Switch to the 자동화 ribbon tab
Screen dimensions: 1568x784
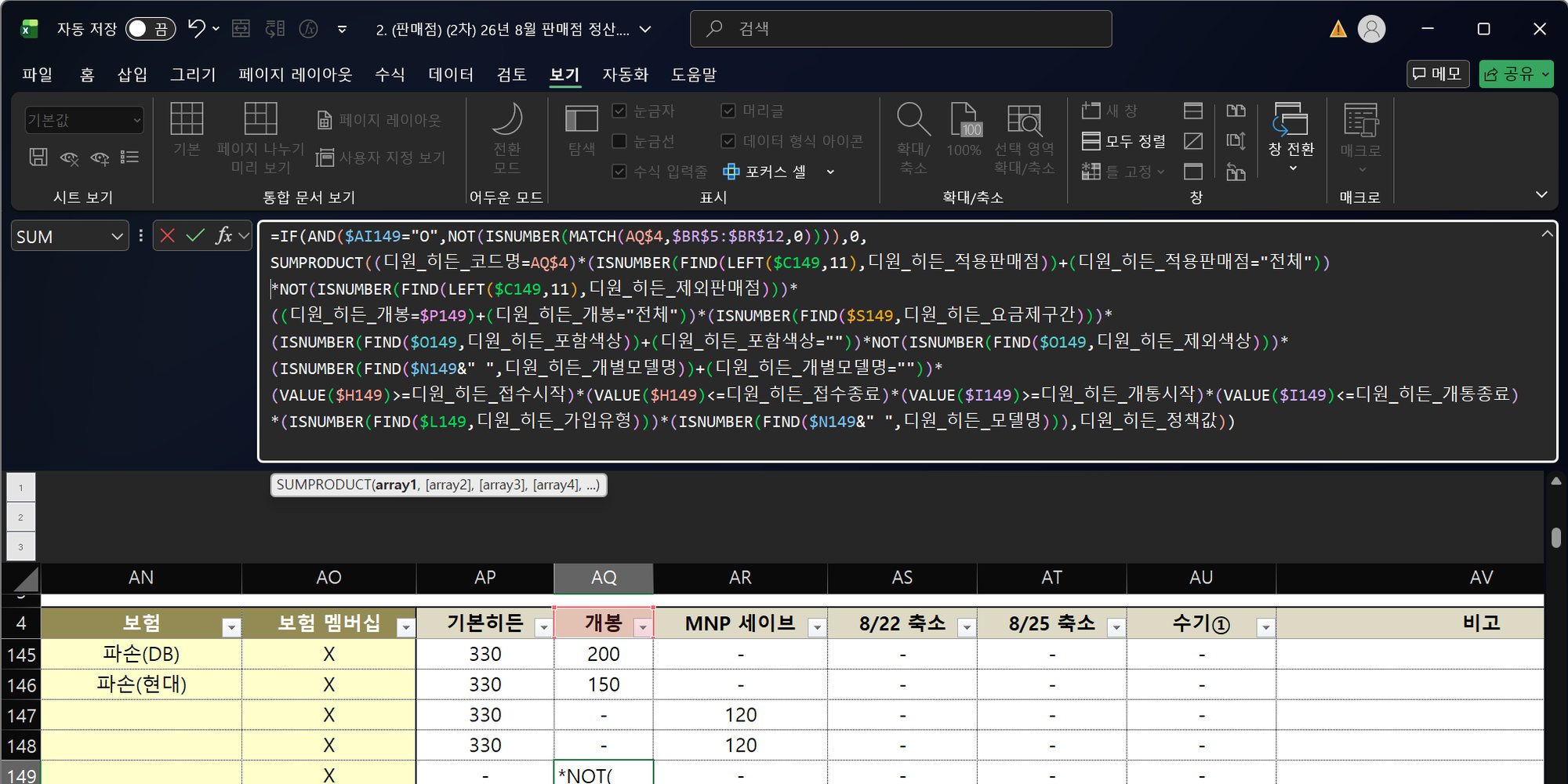pos(625,74)
